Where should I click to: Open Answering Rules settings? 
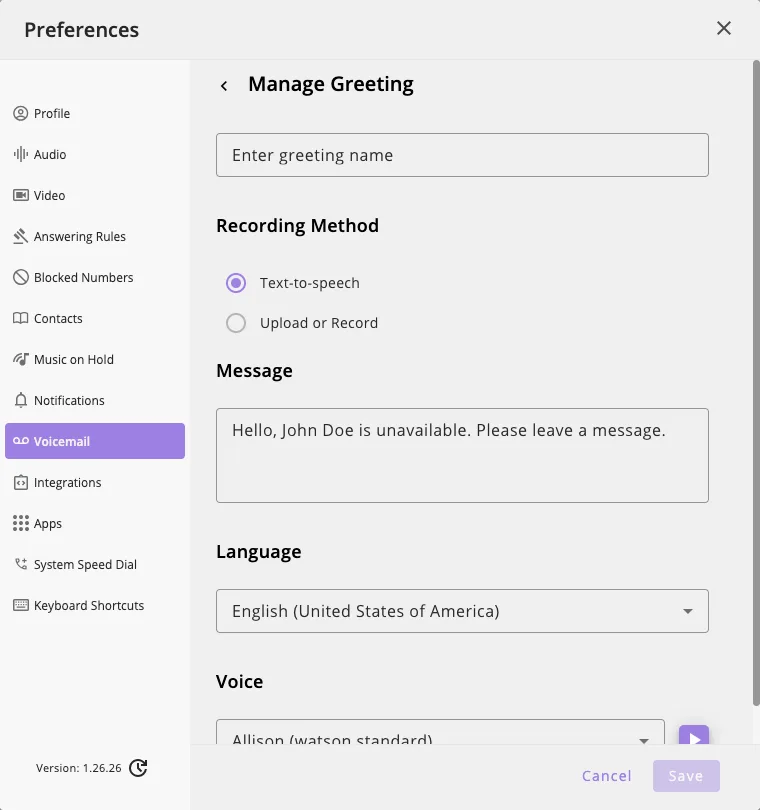pos(95,236)
